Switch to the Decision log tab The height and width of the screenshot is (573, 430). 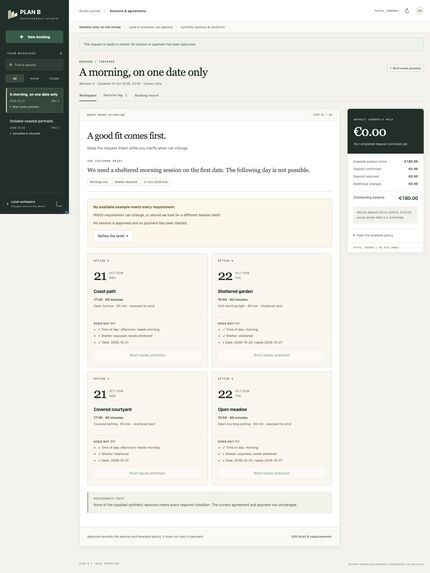click(x=115, y=95)
